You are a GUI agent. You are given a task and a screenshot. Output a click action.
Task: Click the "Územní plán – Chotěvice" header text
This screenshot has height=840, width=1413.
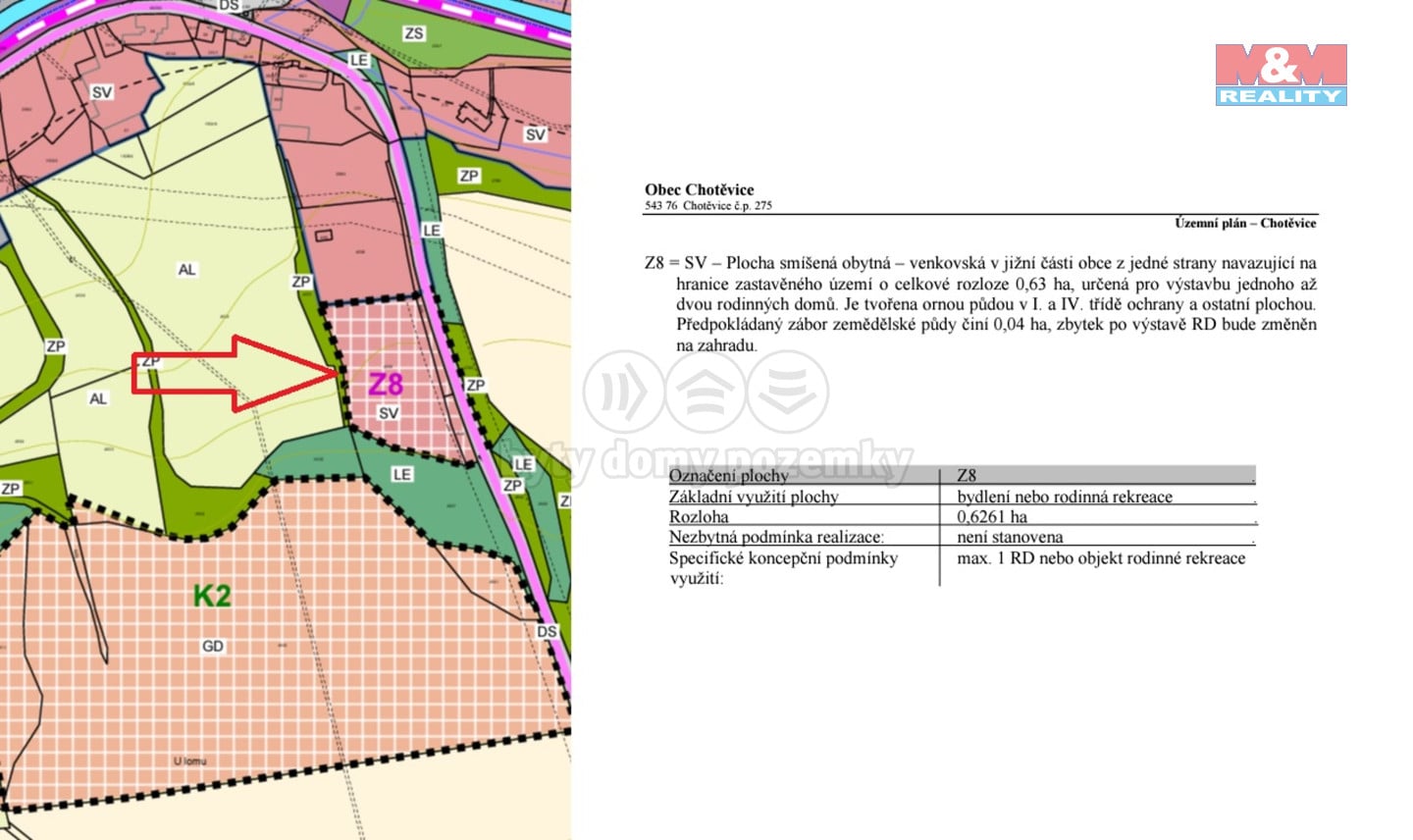point(1245,223)
